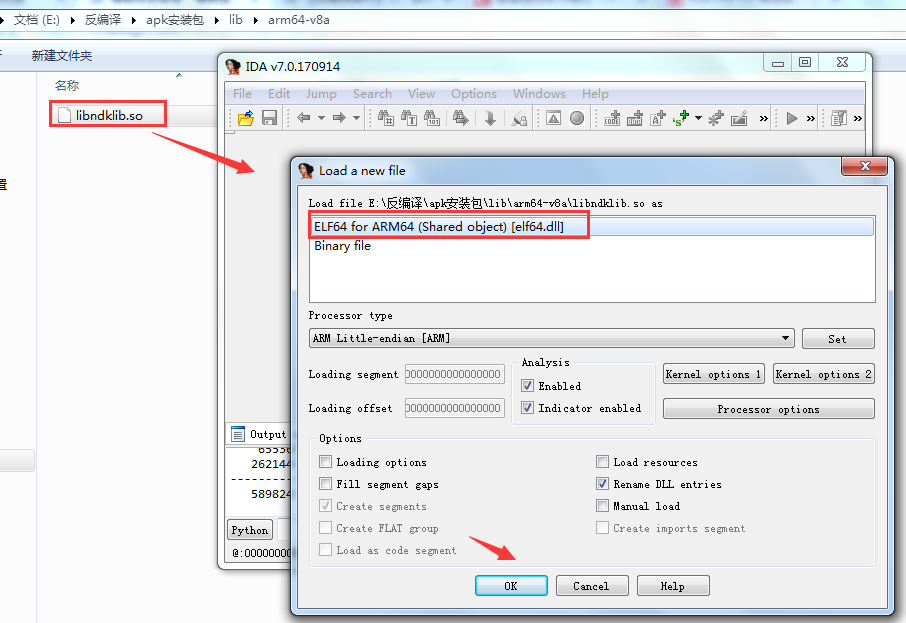Viewport: 906px width, 623px height.
Task: Click the gray circle stop icon
Action: click(x=577, y=118)
